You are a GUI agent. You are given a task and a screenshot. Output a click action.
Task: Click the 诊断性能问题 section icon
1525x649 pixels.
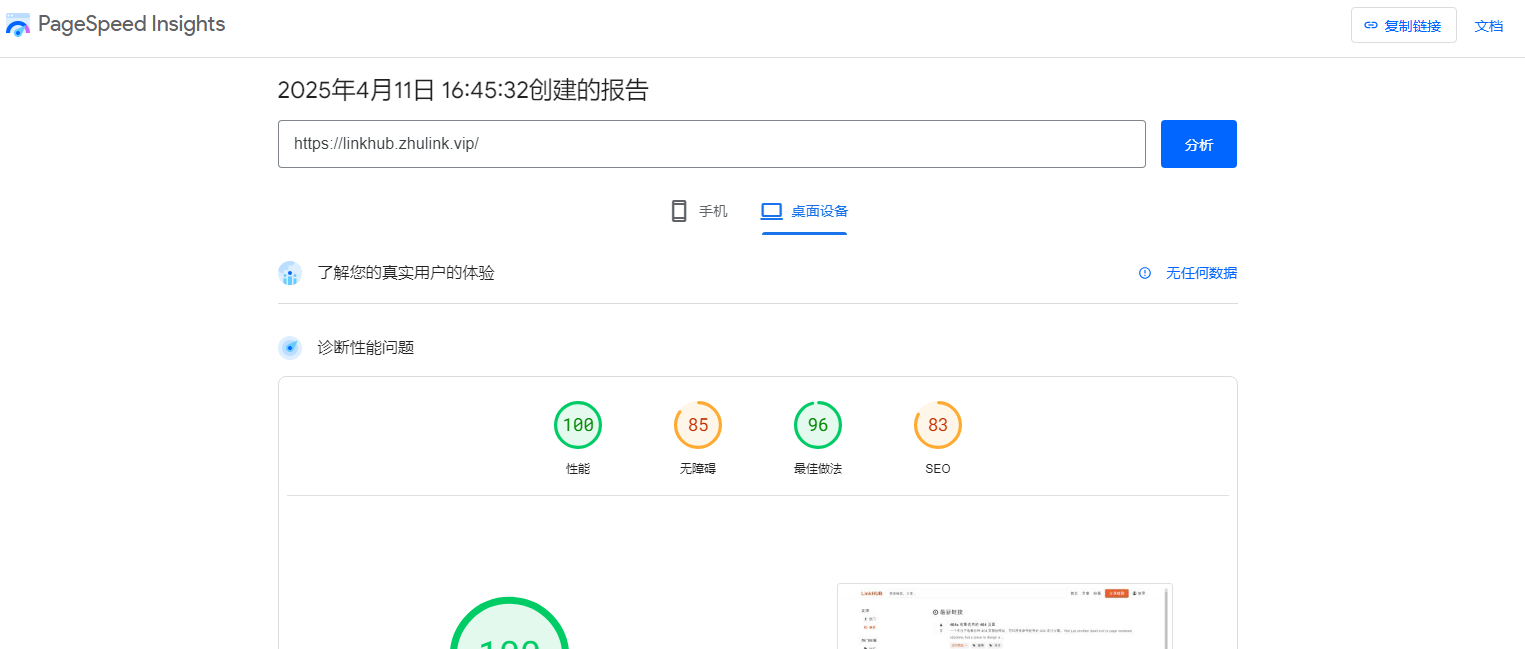coord(290,348)
